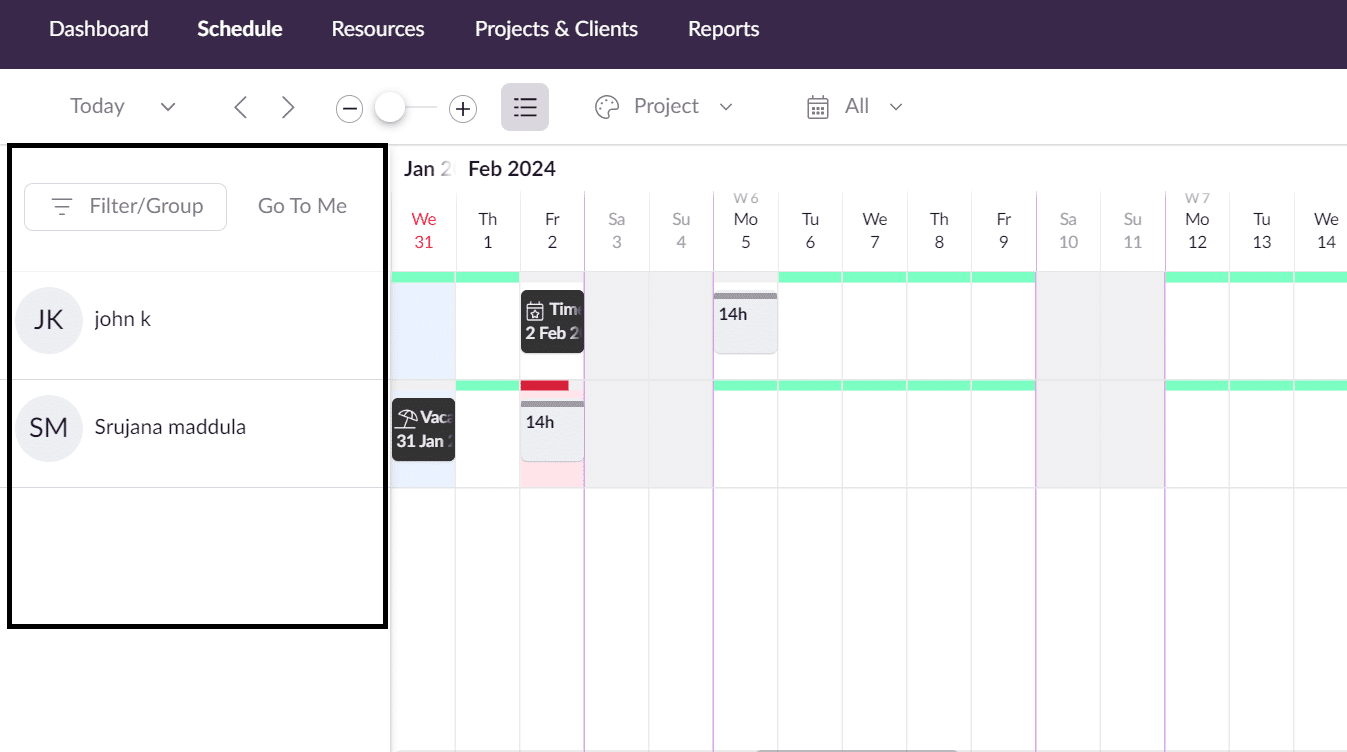This screenshot has width=1347, height=752.
Task: Open the Reports tab
Action: tap(723, 29)
